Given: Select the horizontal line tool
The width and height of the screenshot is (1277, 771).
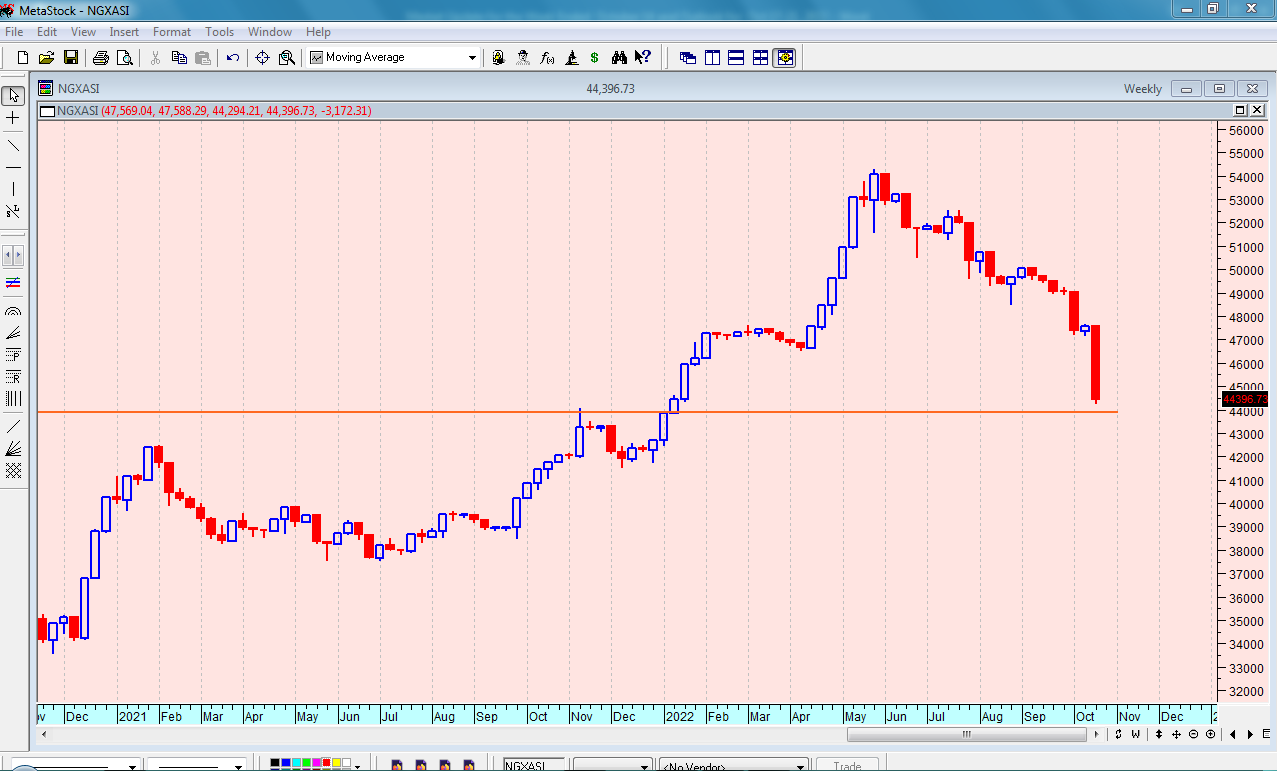Looking at the screenshot, I should (13, 167).
